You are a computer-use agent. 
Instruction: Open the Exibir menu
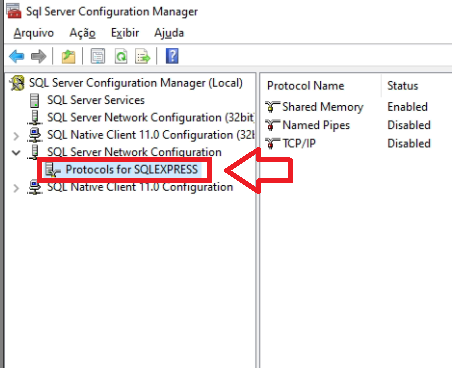coord(125,33)
